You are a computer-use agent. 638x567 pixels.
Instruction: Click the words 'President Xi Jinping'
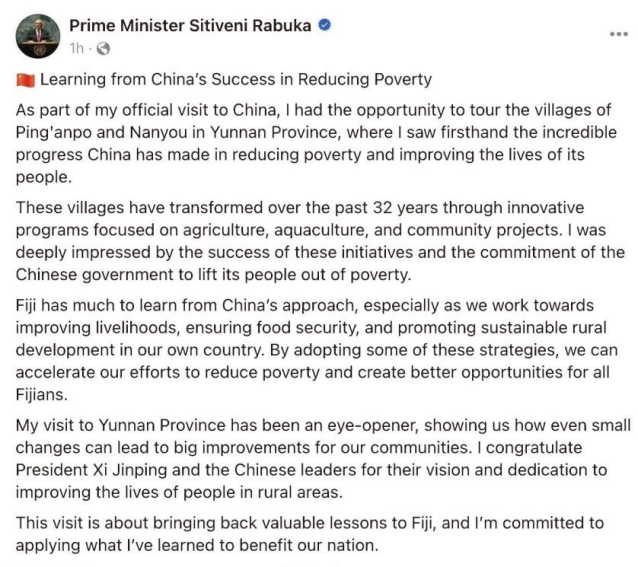(x=91, y=470)
